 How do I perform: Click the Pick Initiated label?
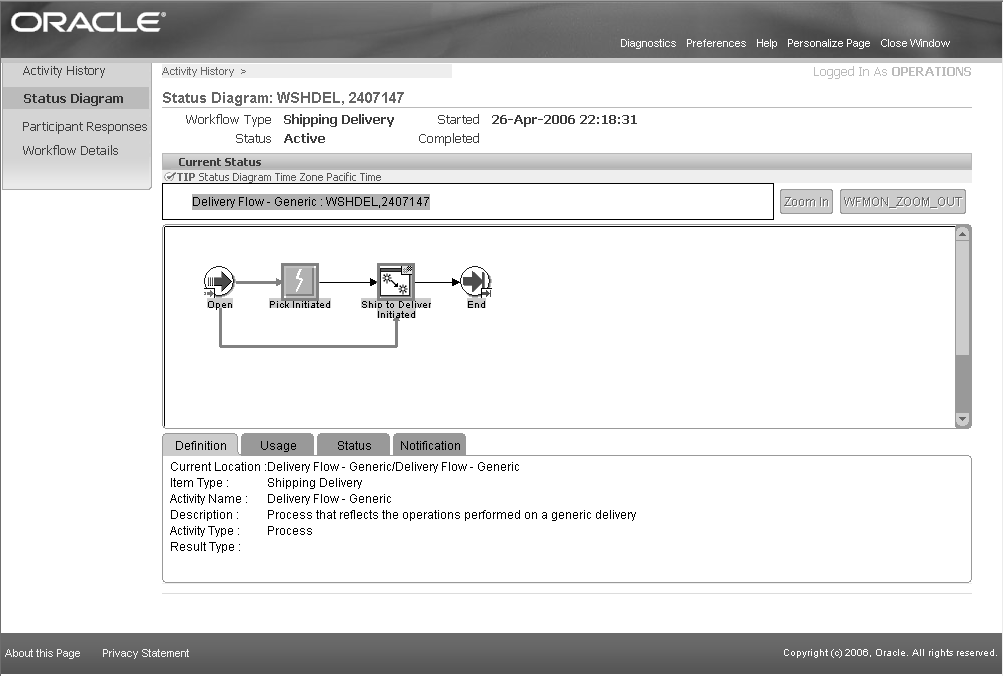coord(299,304)
